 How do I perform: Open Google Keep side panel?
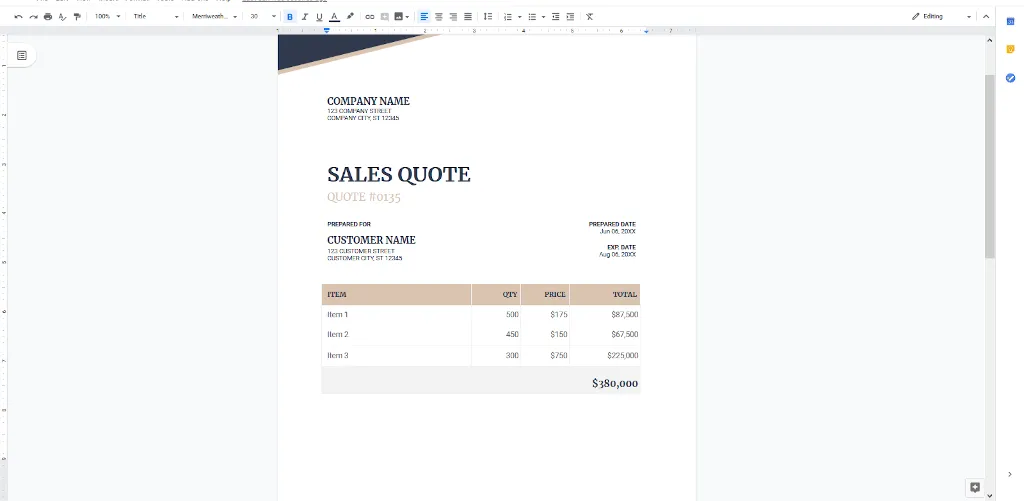click(x=1010, y=50)
